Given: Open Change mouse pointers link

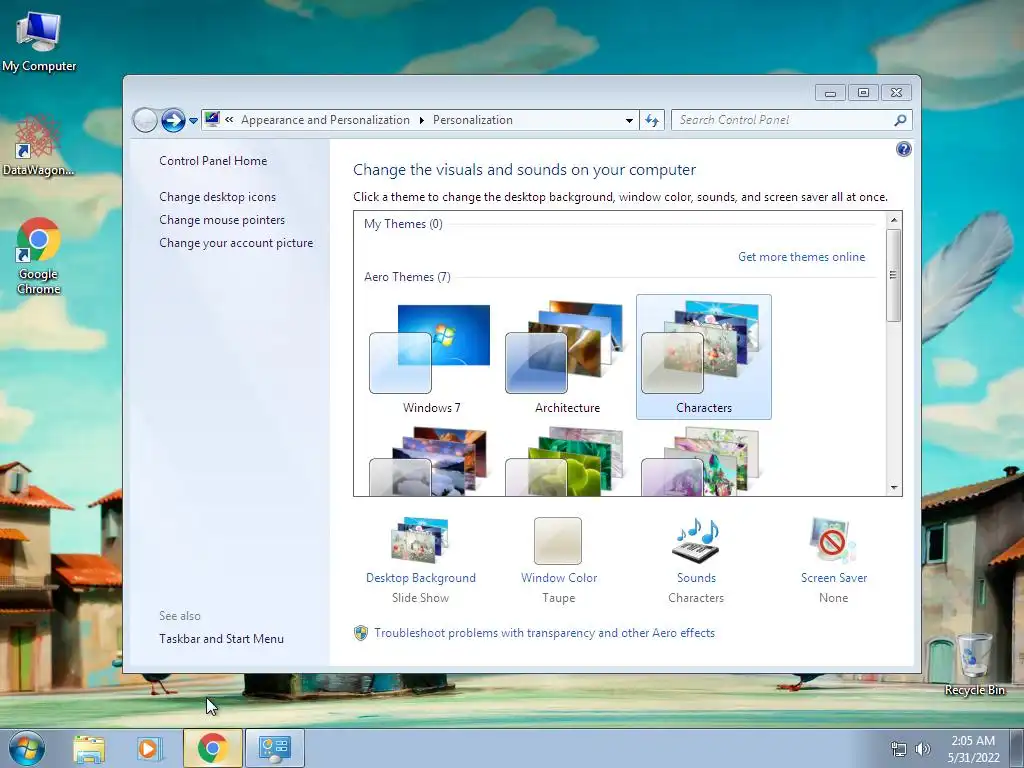Looking at the screenshot, I should pyautogui.click(x=222, y=220).
